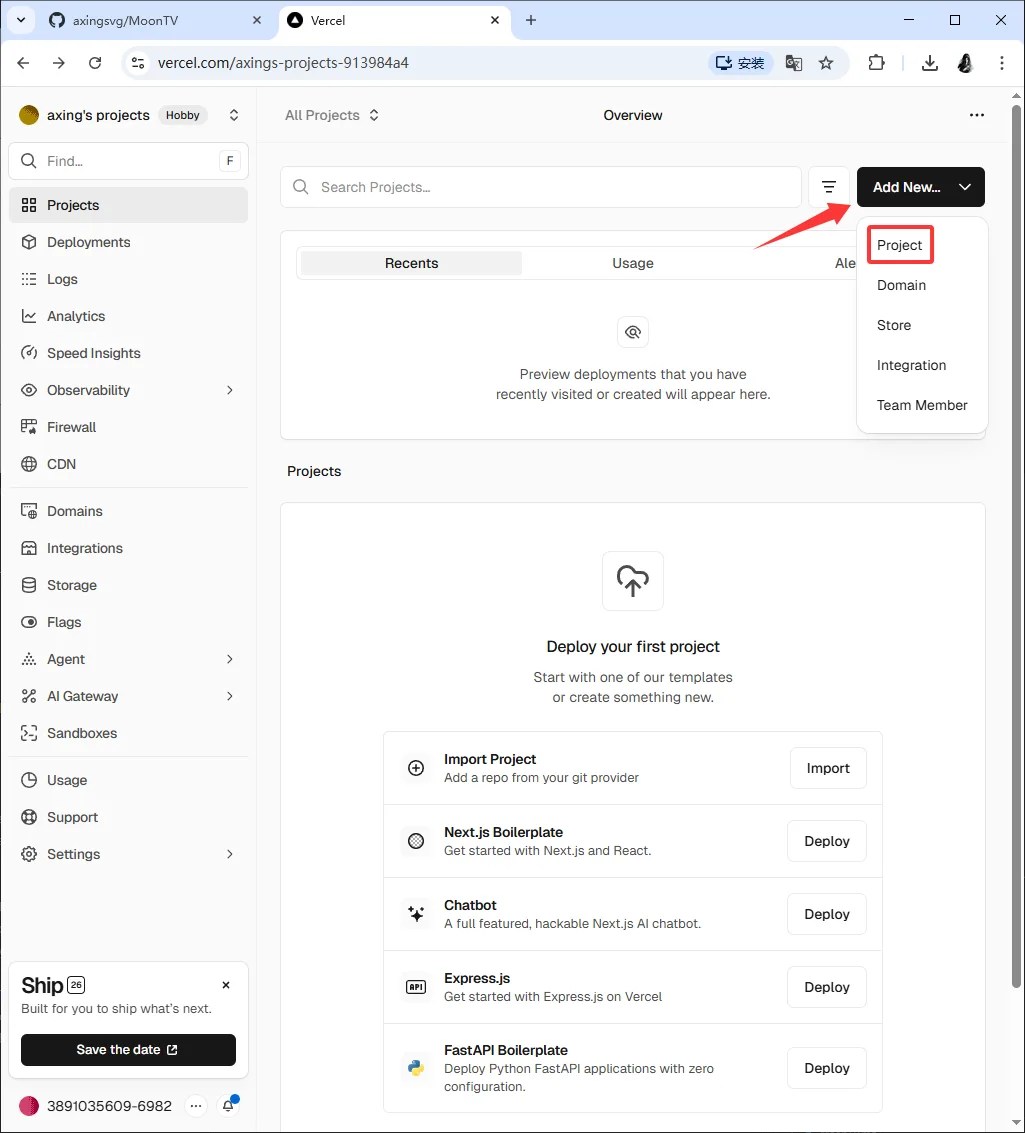1025x1133 pixels.
Task: Open the overview three-dot menu
Action: (977, 115)
